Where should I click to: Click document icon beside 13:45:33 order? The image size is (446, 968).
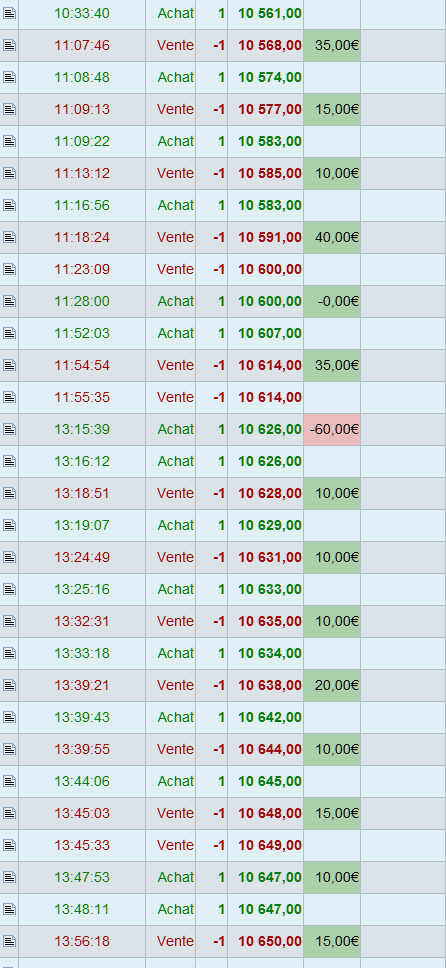pos(9,845)
